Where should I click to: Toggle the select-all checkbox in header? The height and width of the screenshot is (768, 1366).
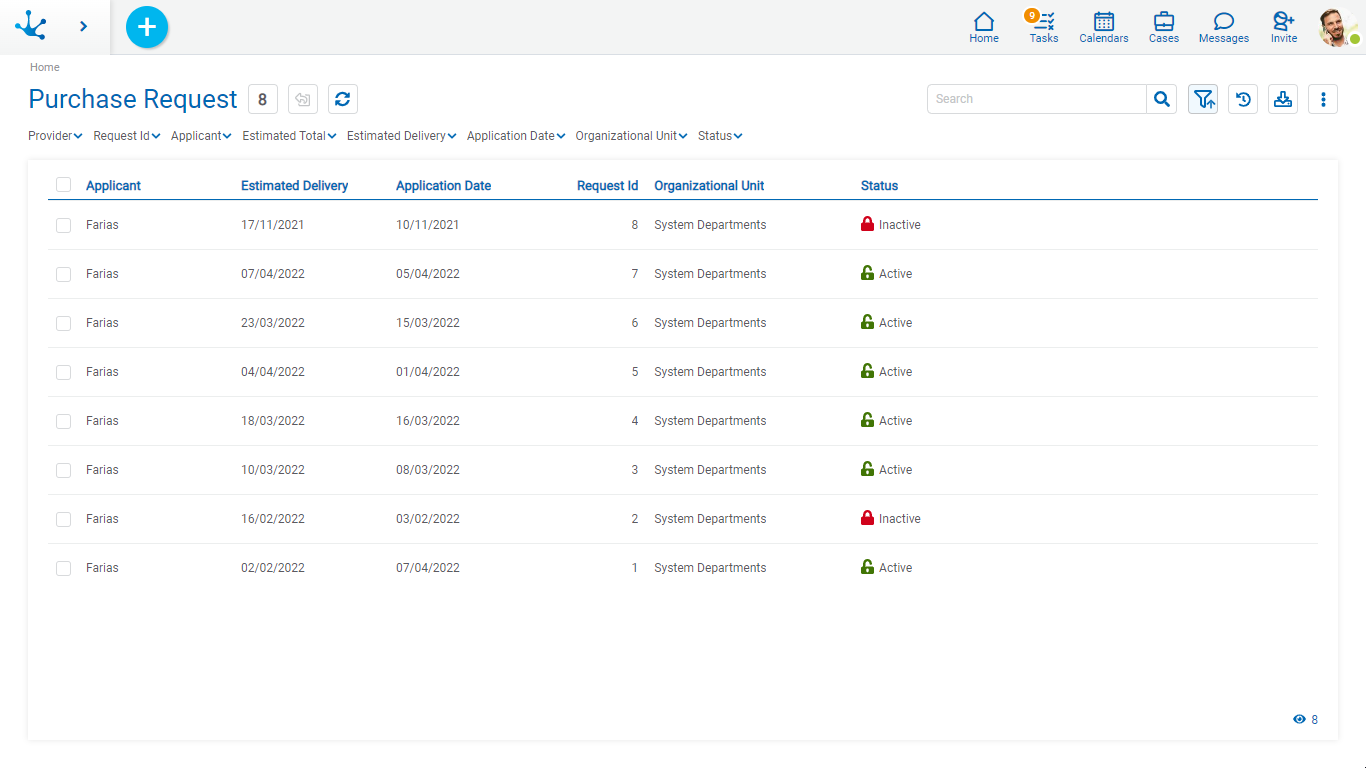point(64,185)
